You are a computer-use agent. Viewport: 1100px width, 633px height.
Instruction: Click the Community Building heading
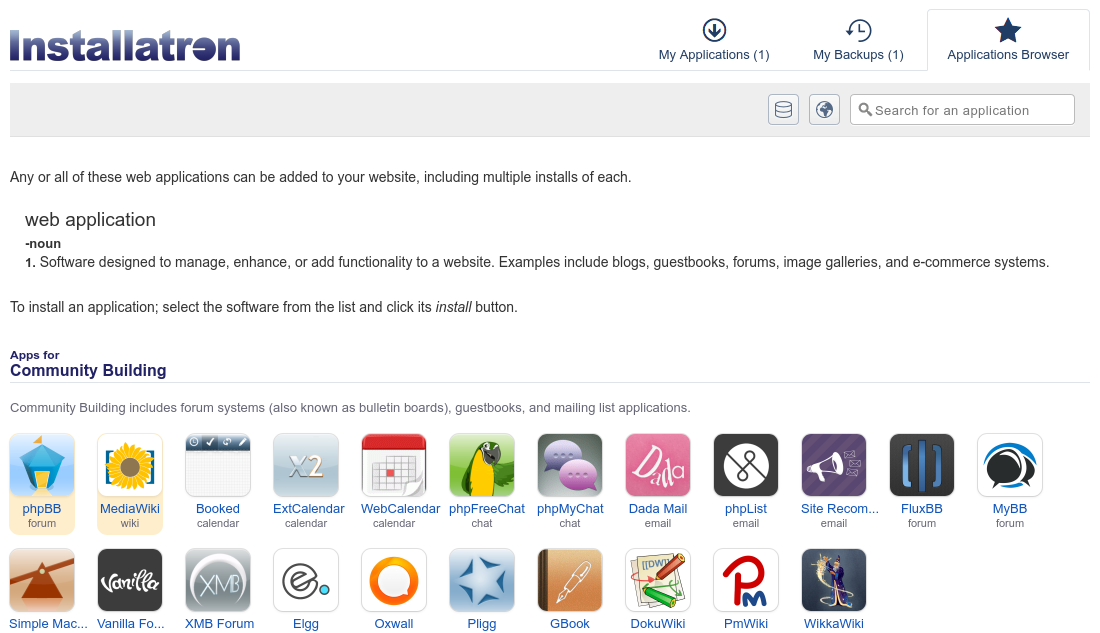point(88,371)
